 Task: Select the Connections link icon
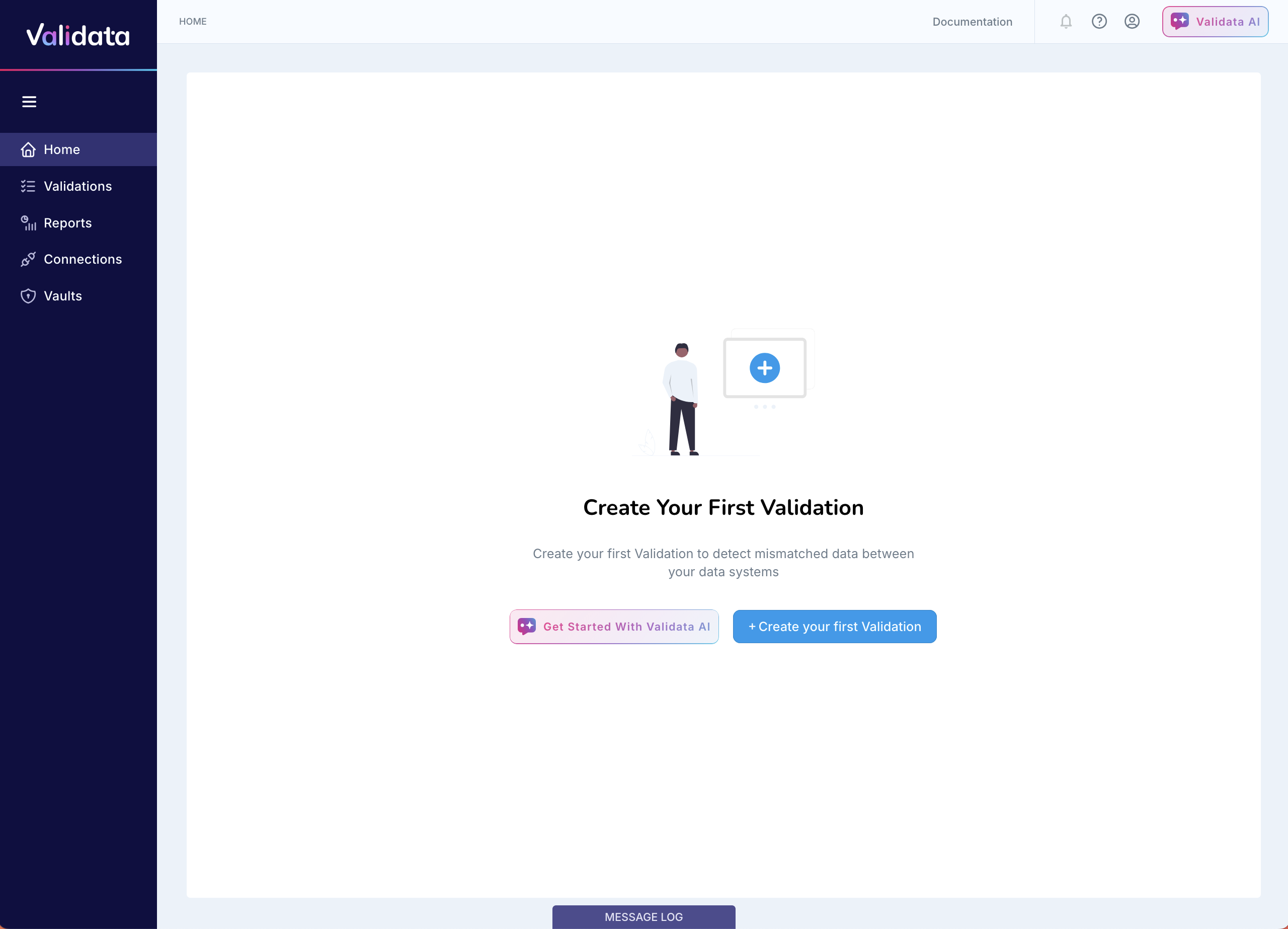[x=28, y=259]
